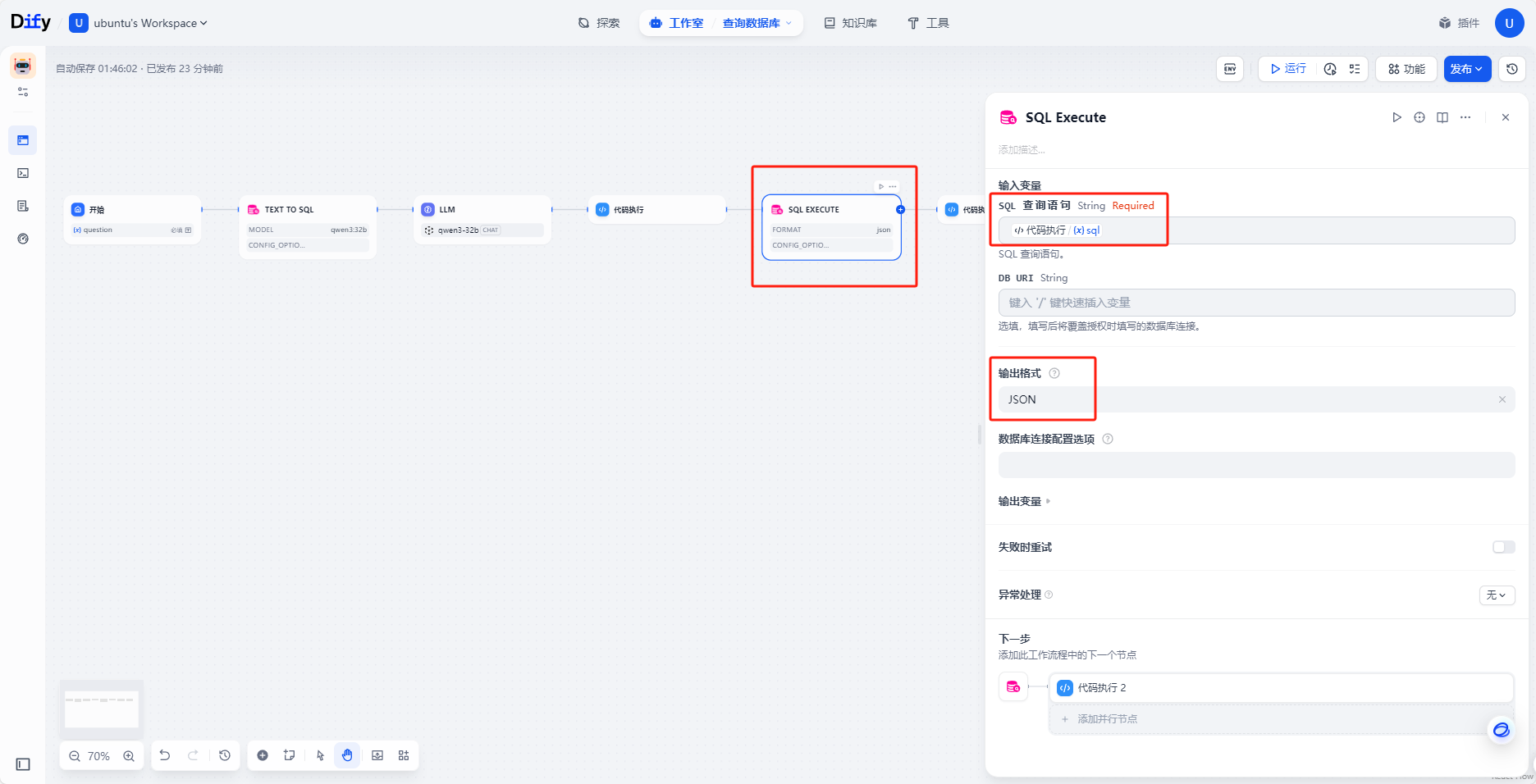Run this step in SQL Execute panel header
Screen dimensions: 1536x784
tap(1397, 117)
